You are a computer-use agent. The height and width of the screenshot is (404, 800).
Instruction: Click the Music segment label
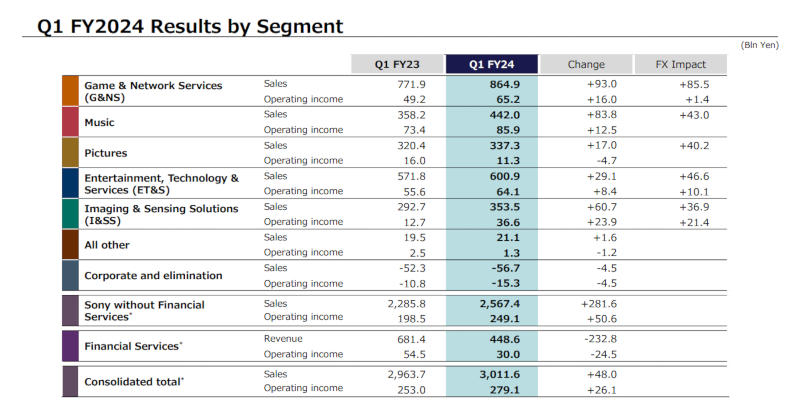(x=99, y=123)
